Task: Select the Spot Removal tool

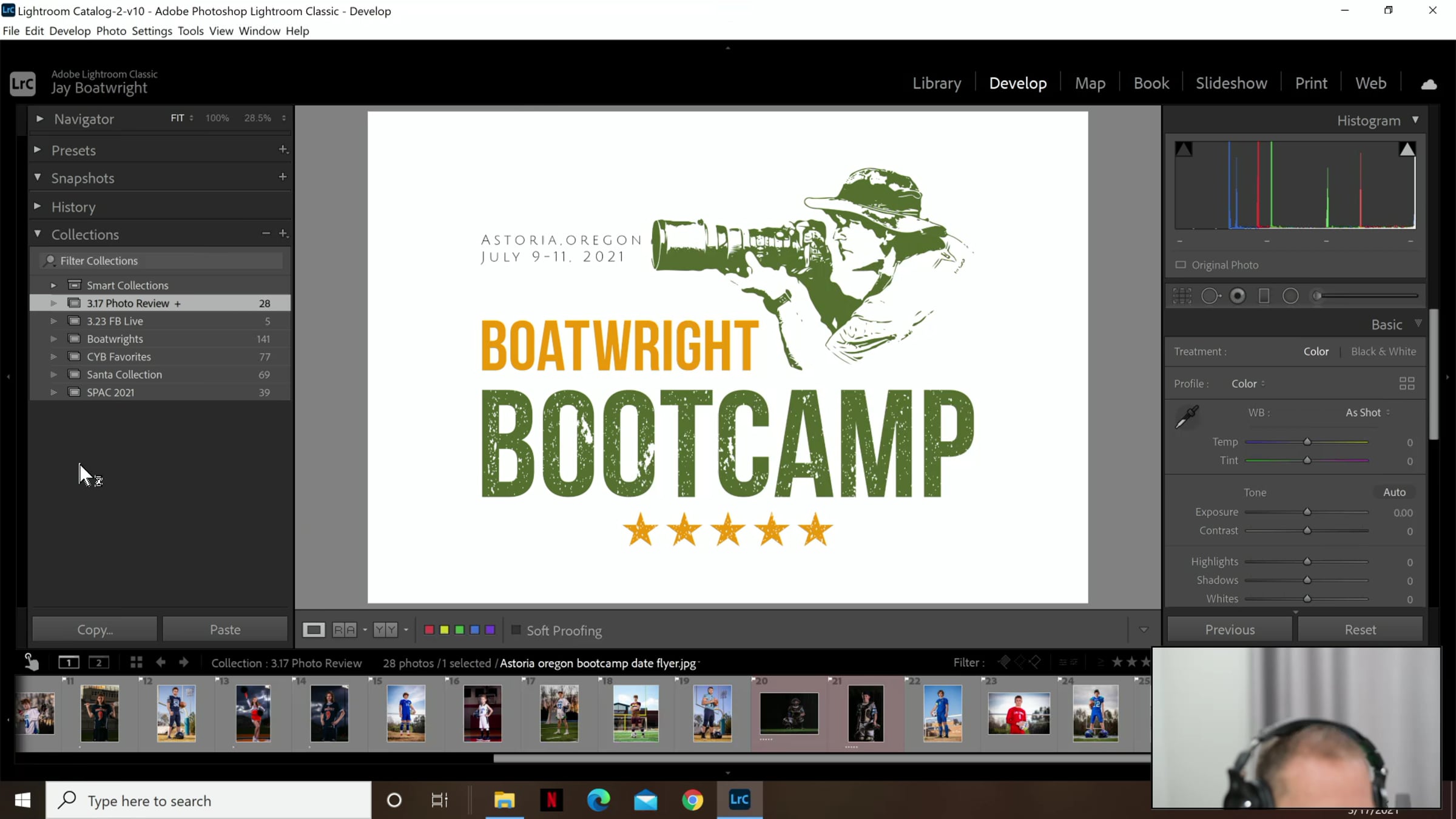Action: click(x=1210, y=296)
